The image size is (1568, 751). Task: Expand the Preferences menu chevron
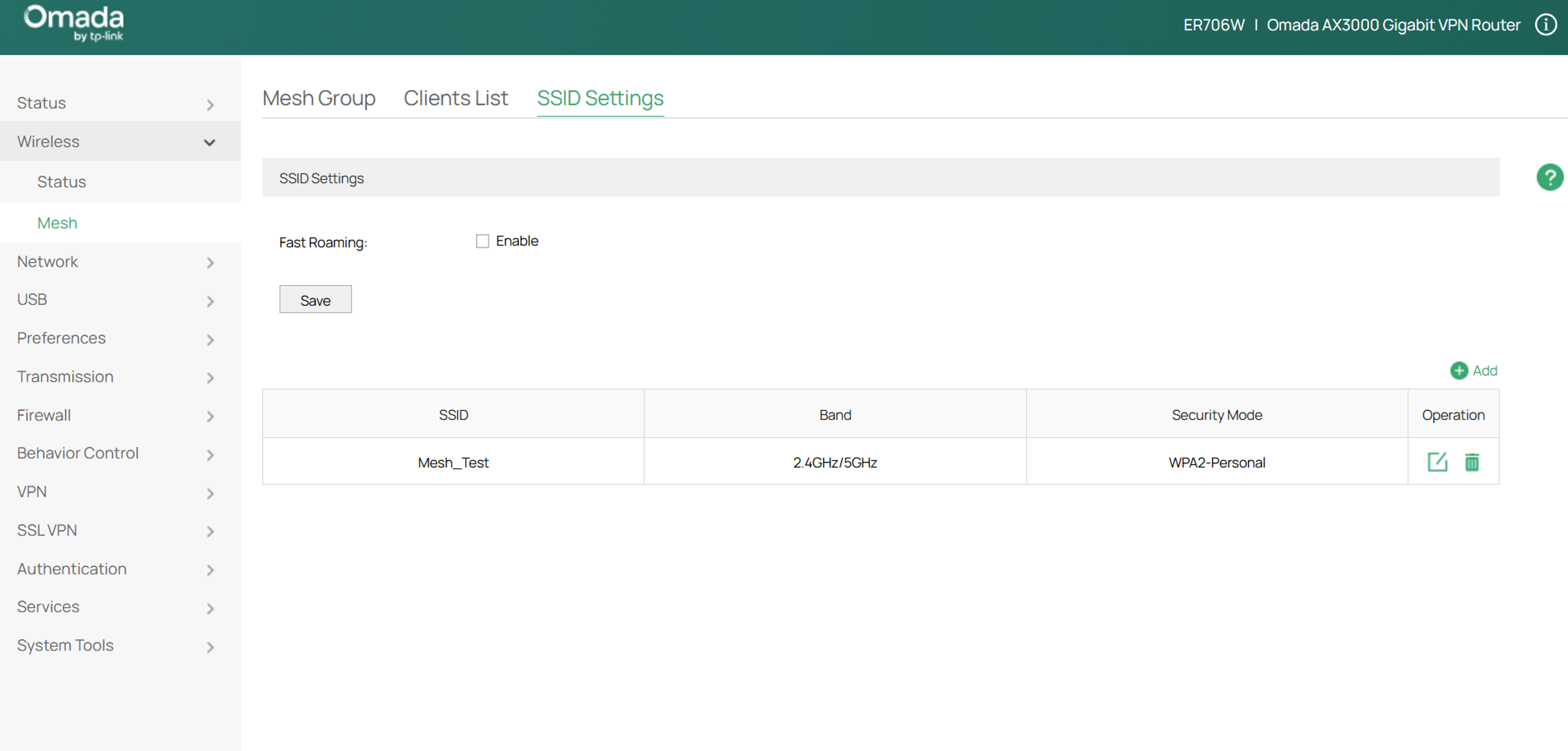click(x=210, y=340)
